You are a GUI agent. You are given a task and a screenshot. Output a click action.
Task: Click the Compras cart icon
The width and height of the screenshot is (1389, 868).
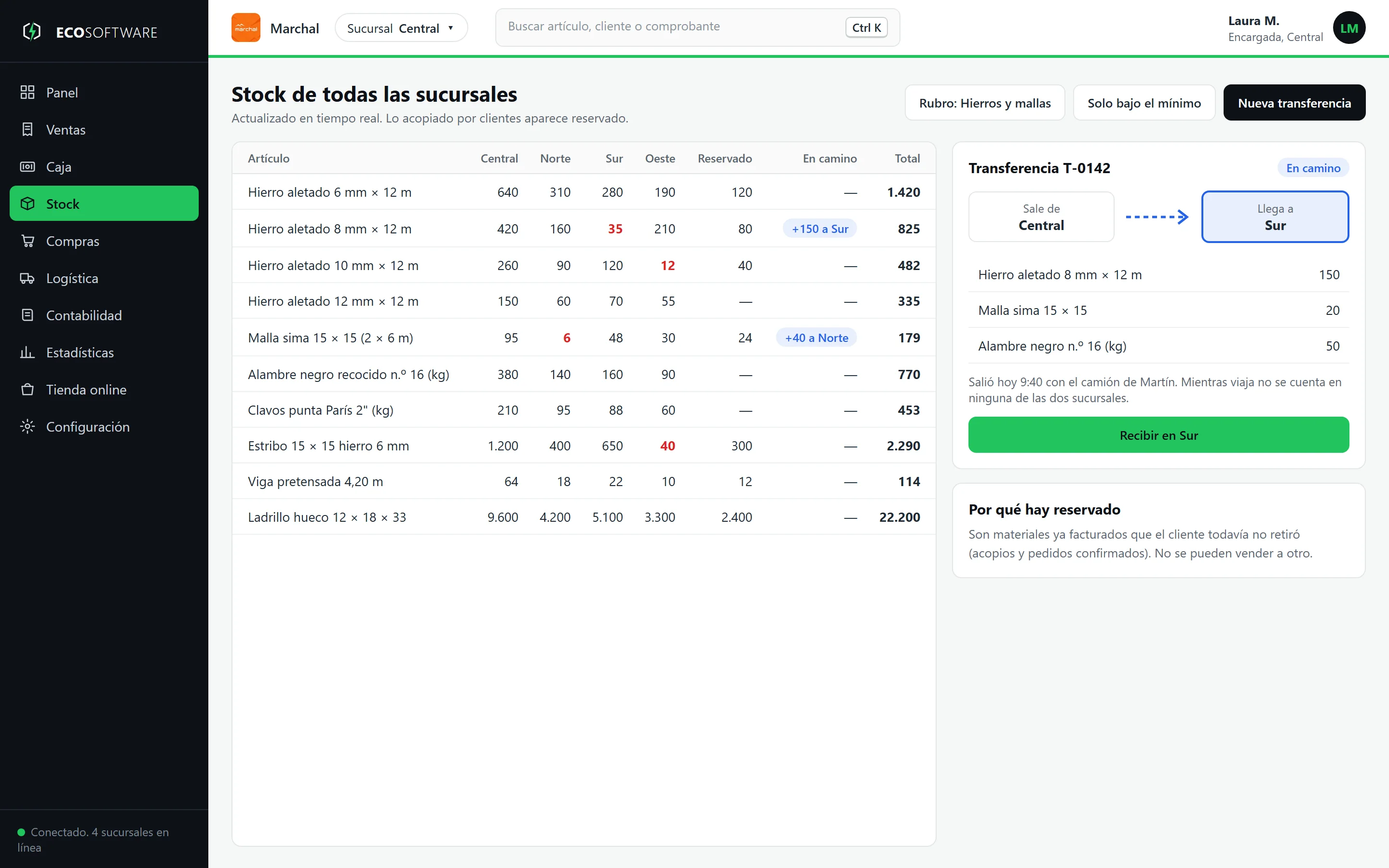click(27, 241)
